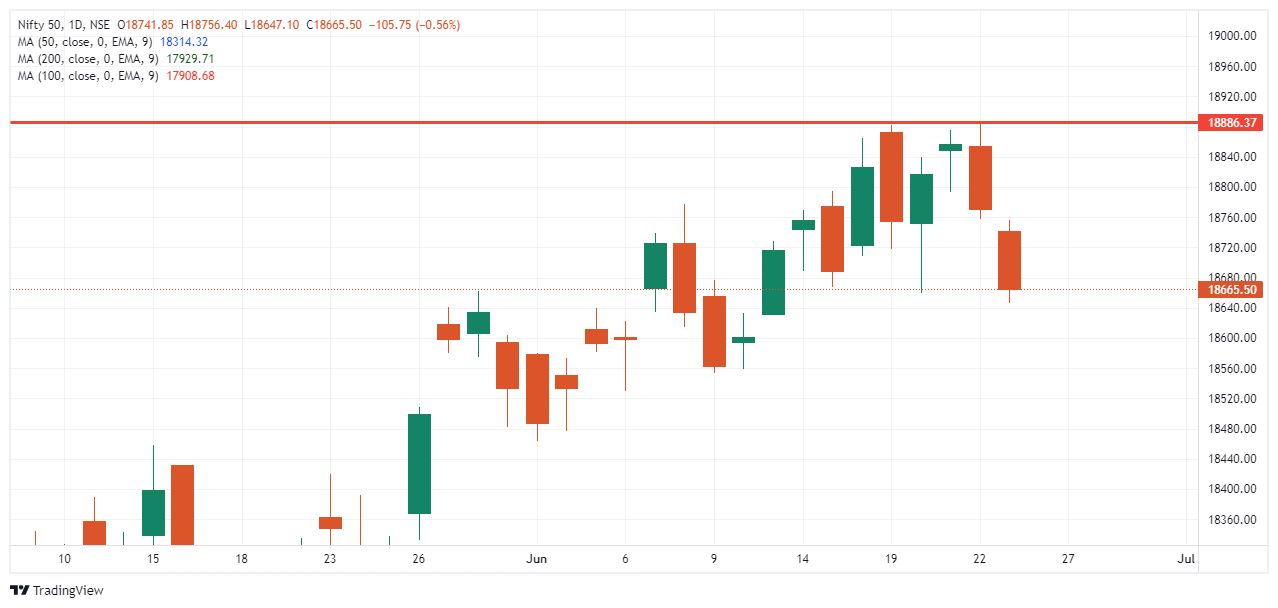Click the 19000.00 price axis label

pyautogui.click(x=1231, y=36)
